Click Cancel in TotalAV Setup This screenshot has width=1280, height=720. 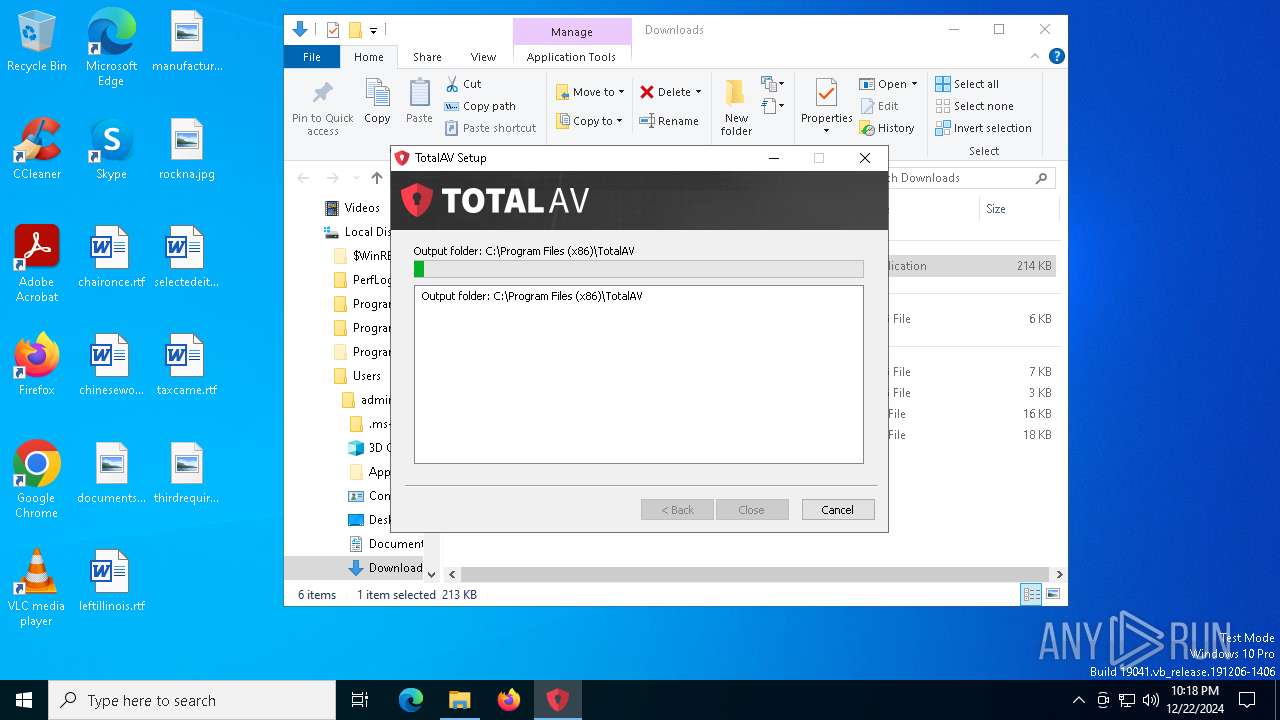click(x=838, y=510)
